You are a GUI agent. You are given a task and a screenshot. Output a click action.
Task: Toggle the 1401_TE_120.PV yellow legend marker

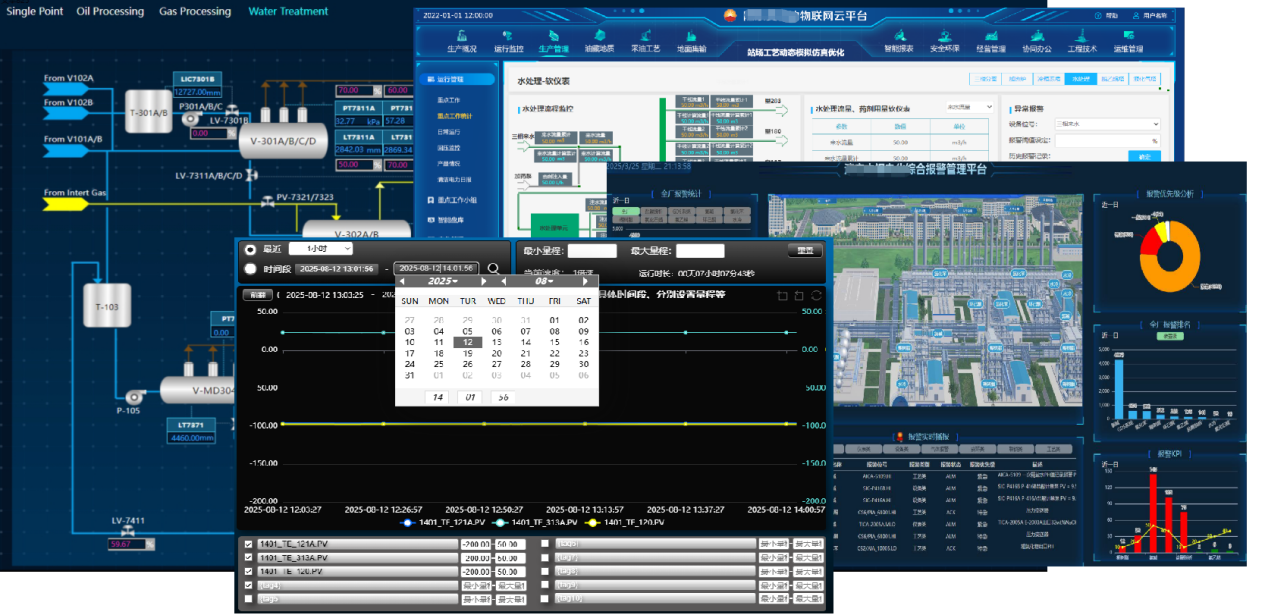coord(591,523)
